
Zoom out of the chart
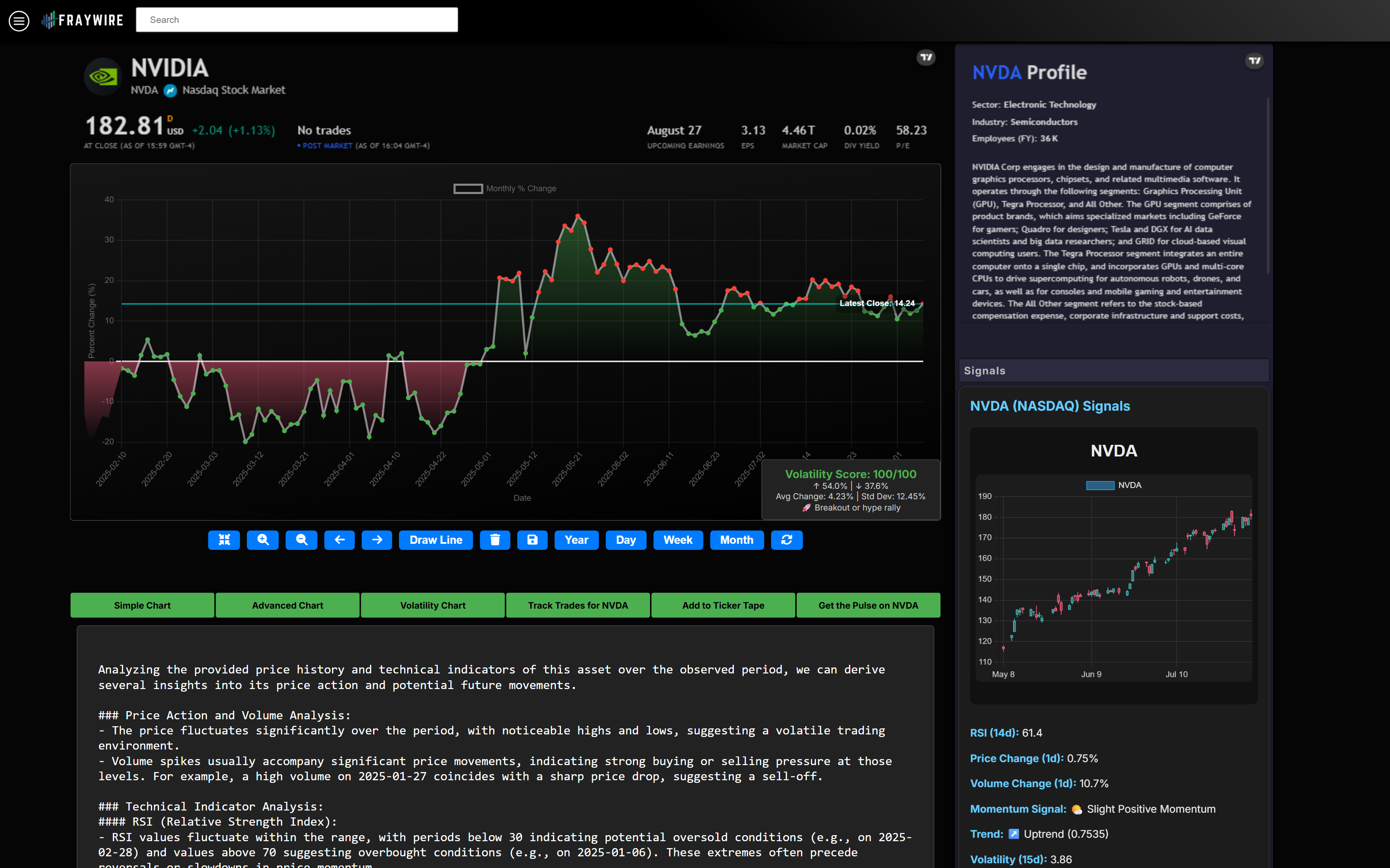[301, 539]
